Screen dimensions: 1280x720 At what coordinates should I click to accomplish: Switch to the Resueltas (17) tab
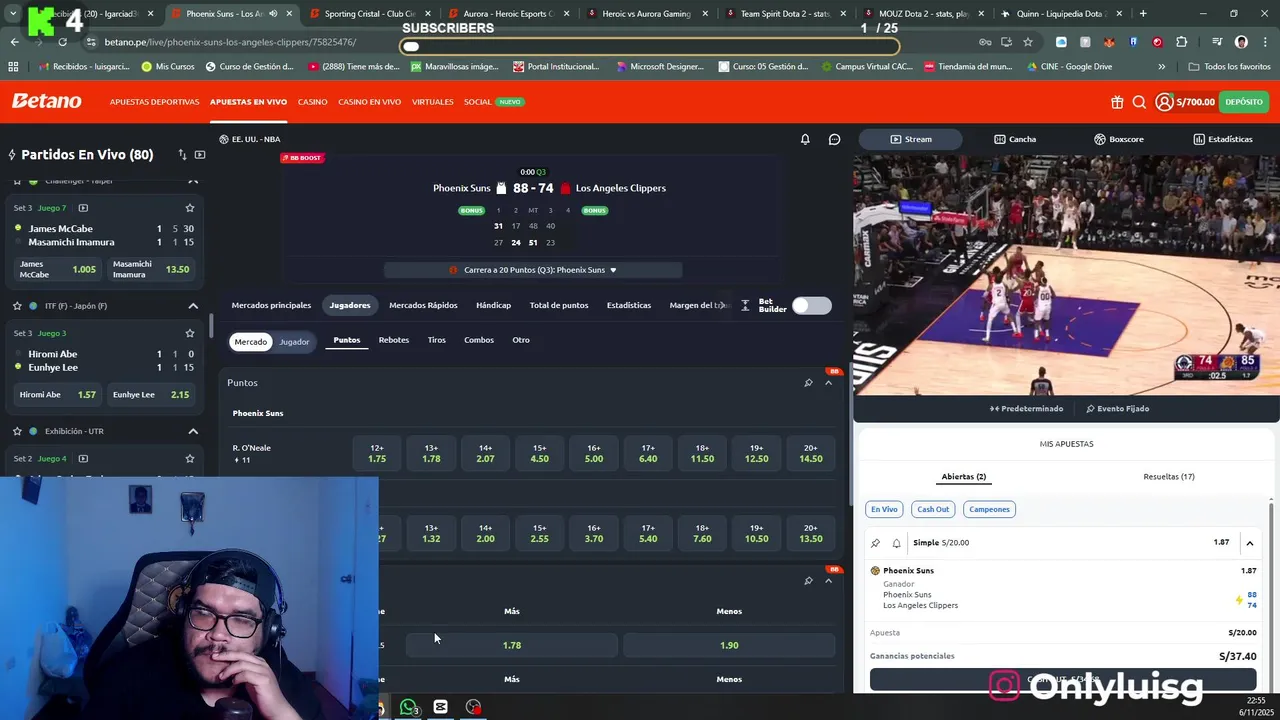tap(1169, 477)
